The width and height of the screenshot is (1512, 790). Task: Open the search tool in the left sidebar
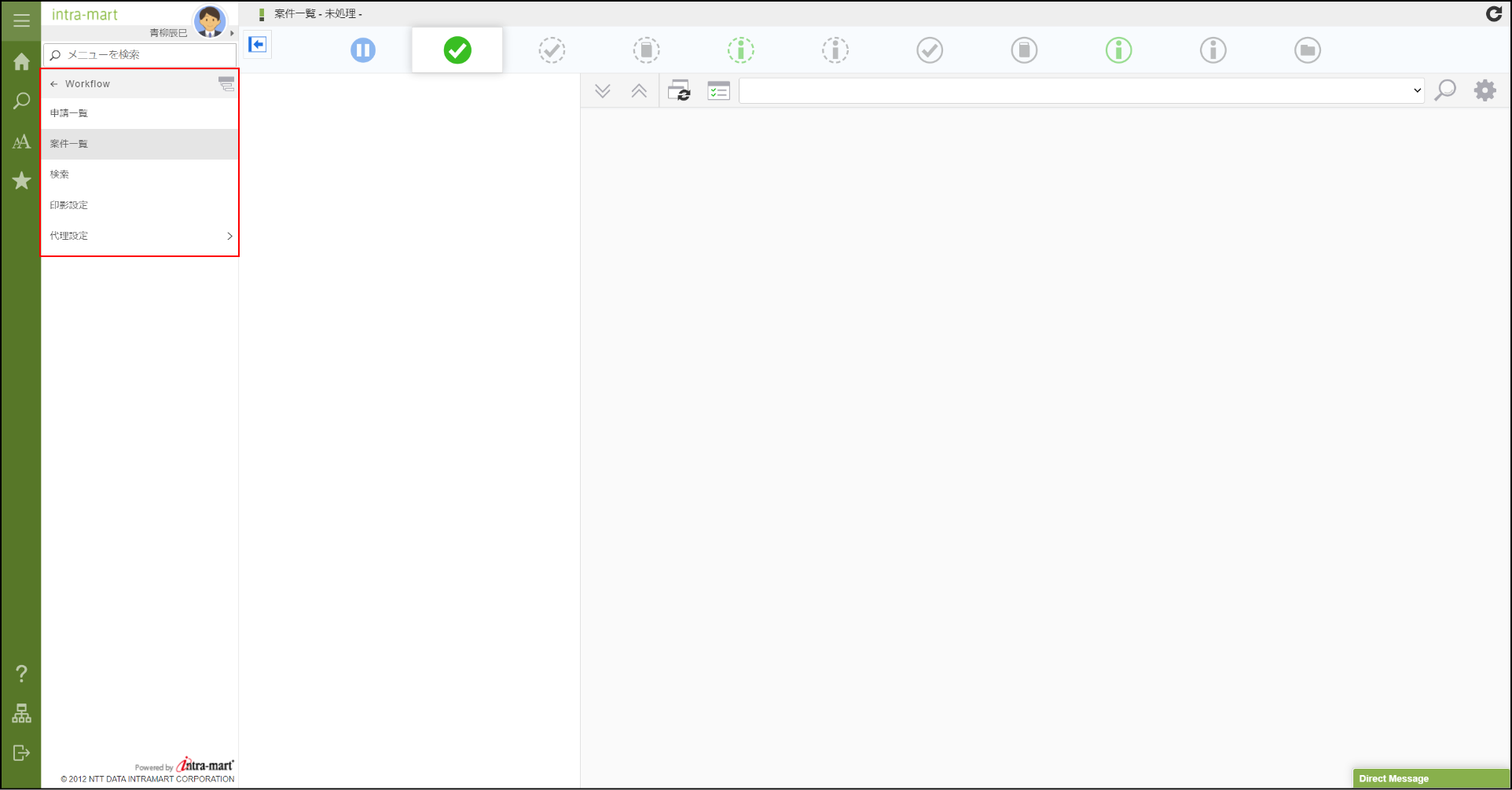click(x=21, y=101)
